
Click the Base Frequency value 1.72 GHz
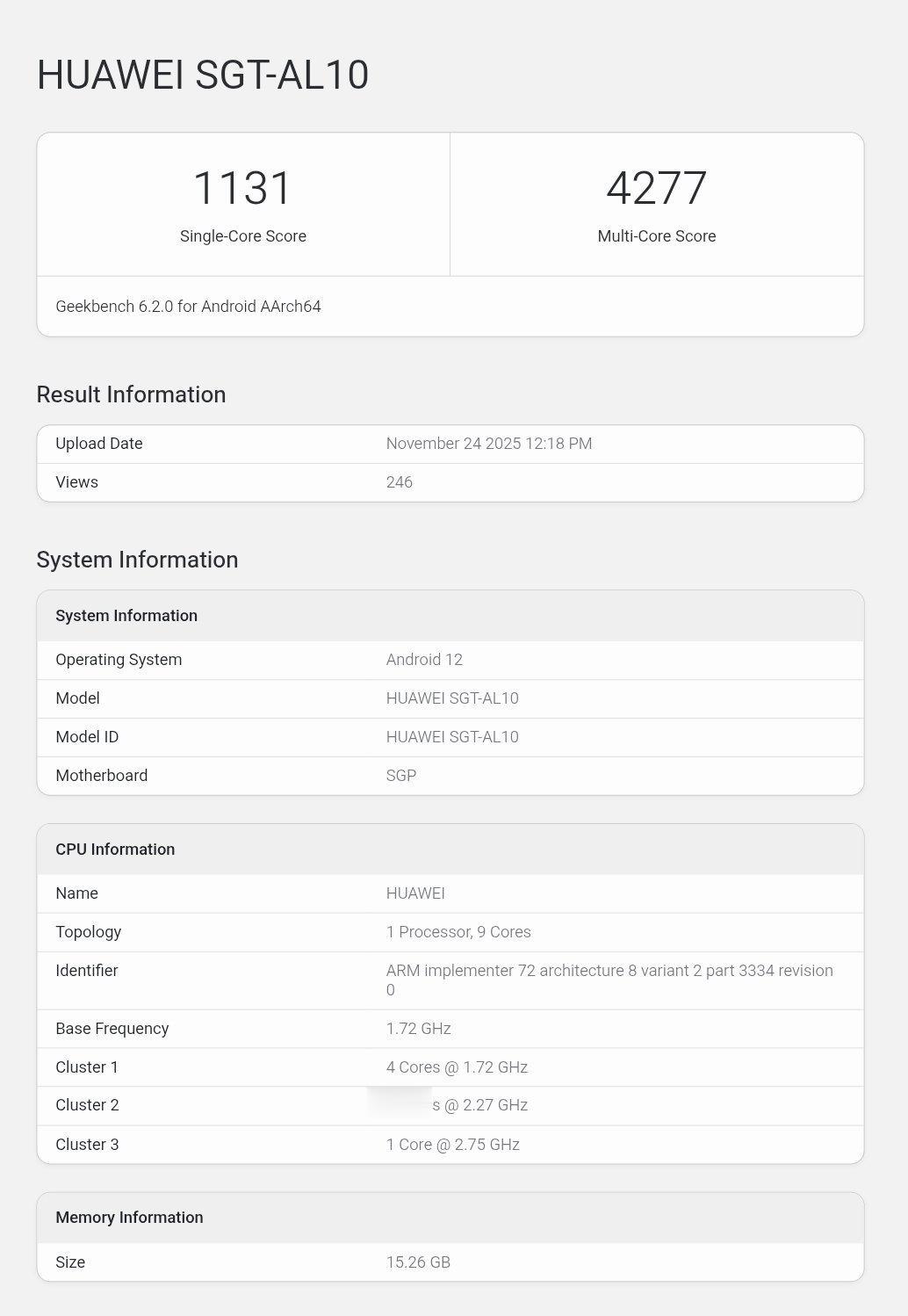[418, 1029]
